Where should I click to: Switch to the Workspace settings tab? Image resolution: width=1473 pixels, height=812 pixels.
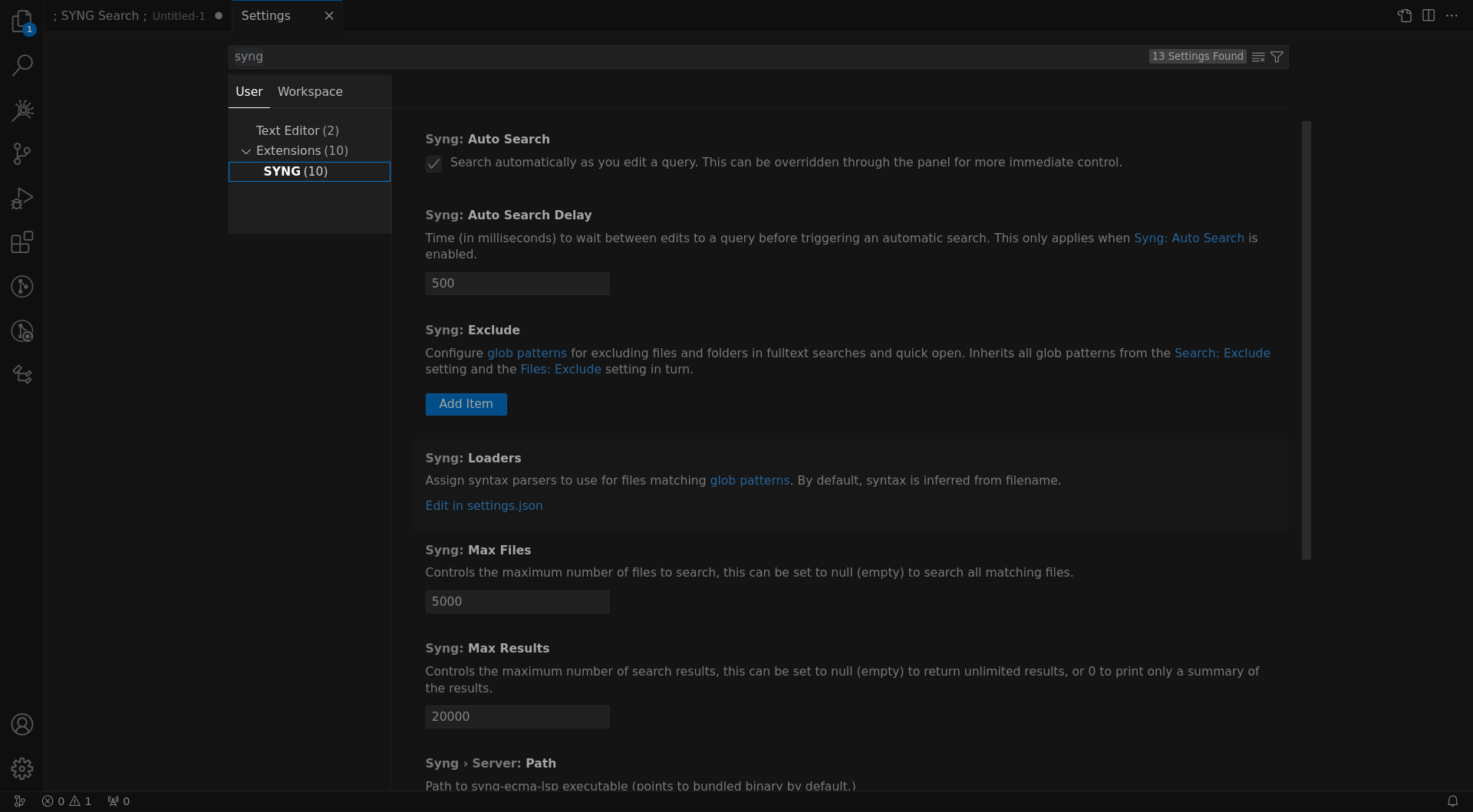coord(309,91)
